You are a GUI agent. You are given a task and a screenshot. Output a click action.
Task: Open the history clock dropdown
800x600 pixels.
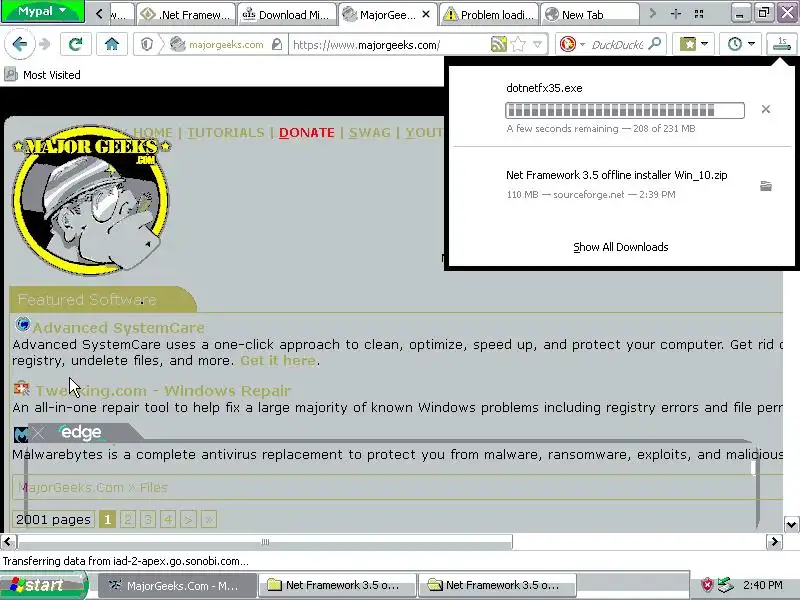click(x=740, y=44)
